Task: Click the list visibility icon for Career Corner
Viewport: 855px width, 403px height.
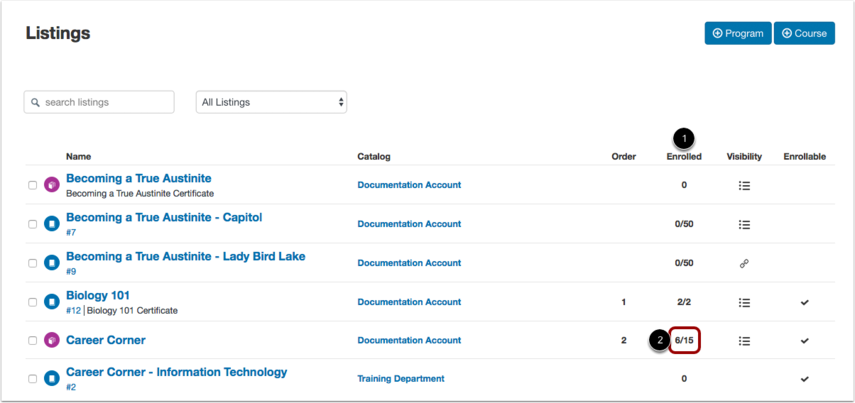Action: [x=744, y=341]
